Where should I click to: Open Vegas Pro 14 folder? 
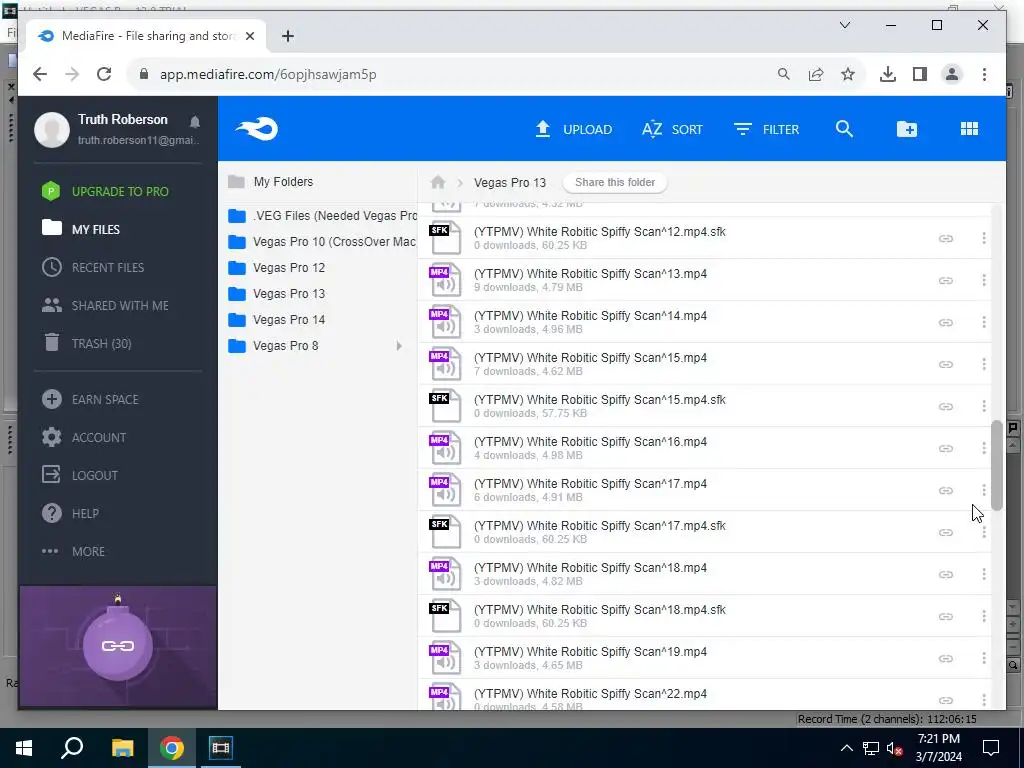276,319
